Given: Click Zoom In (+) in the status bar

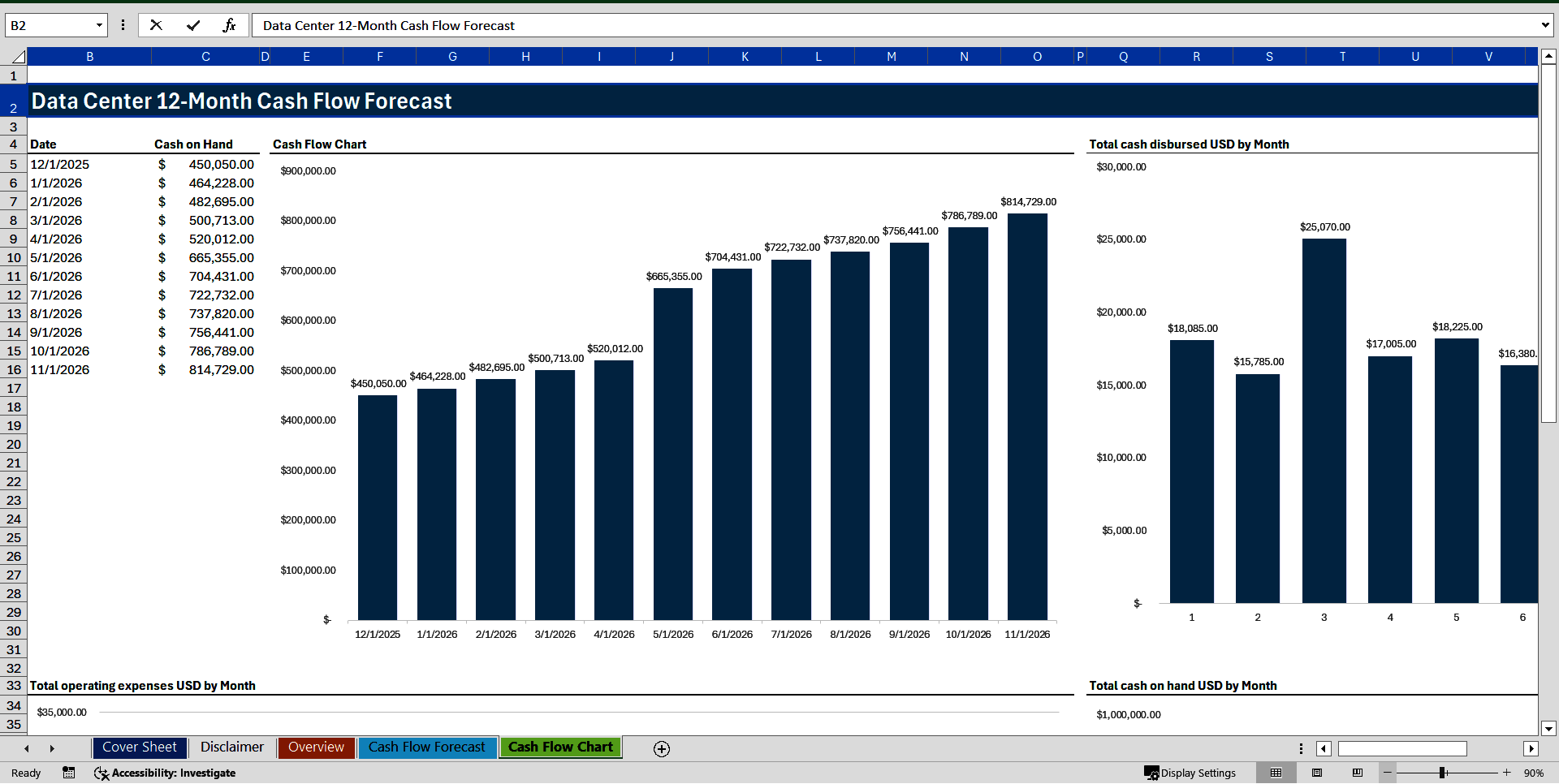Looking at the screenshot, I should (x=1506, y=773).
